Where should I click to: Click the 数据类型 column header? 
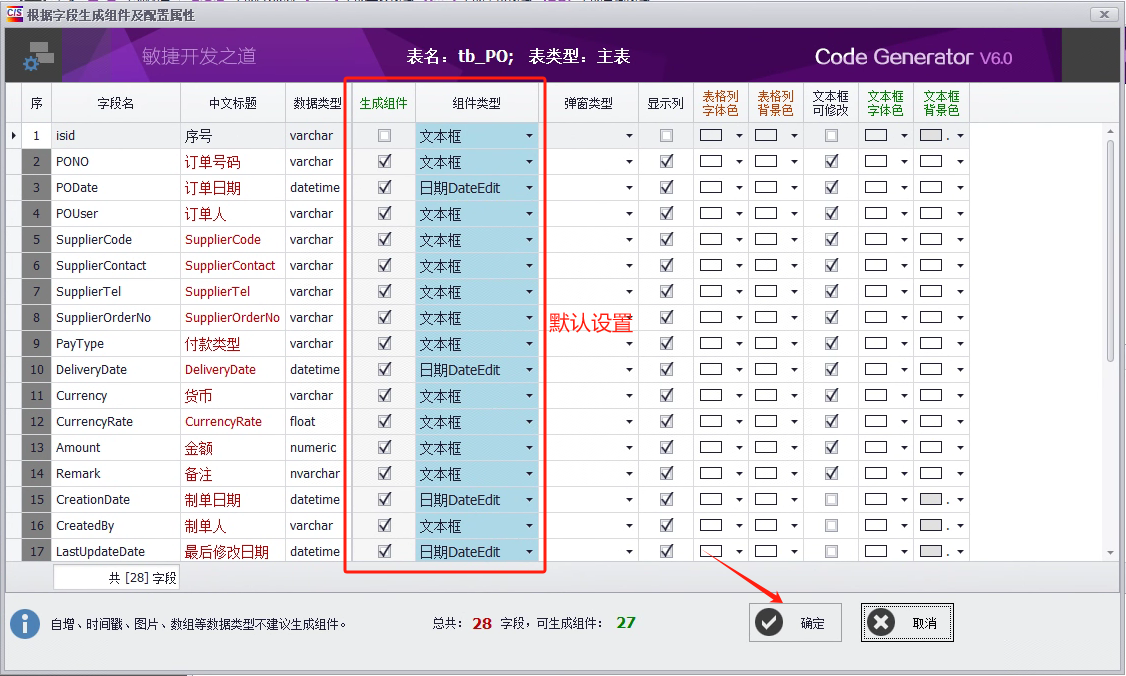pyautogui.click(x=317, y=103)
